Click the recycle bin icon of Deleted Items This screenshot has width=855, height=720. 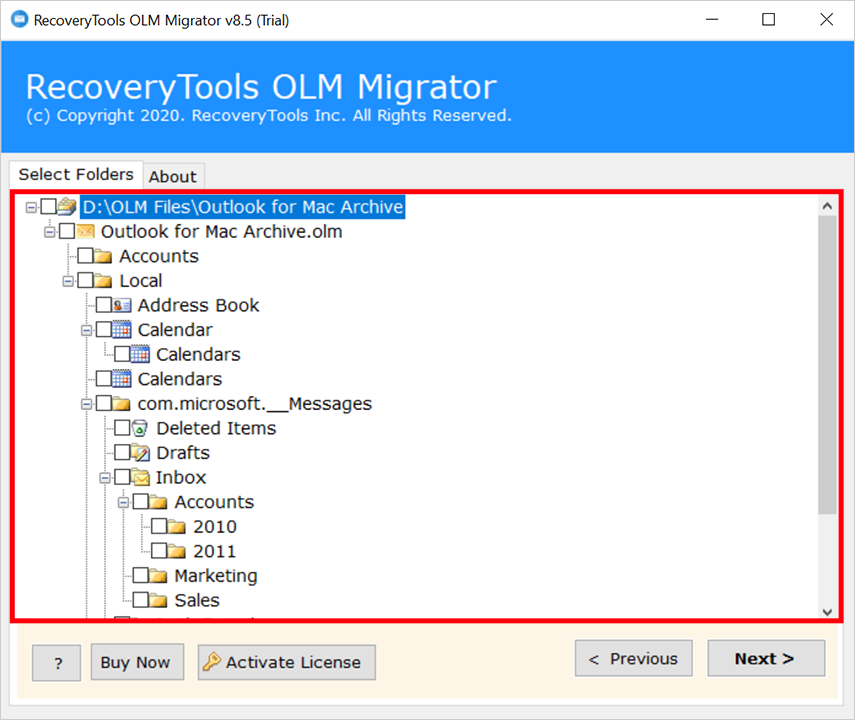tap(140, 428)
